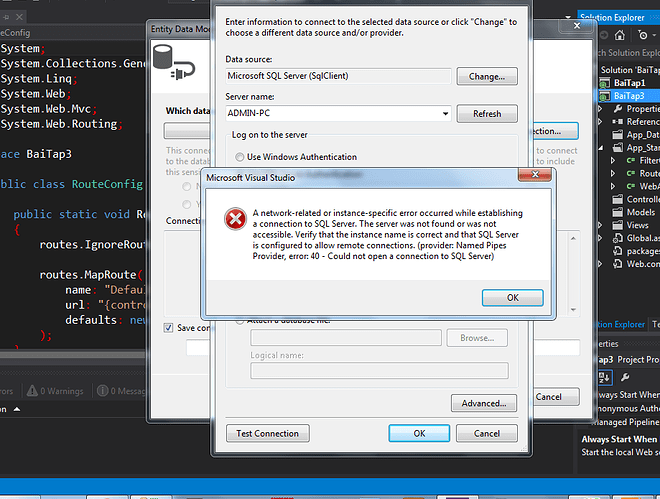The height and width of the screenshot is (499, 660).
Task: Open the Server name dropdown
Action: pos(444,114)
